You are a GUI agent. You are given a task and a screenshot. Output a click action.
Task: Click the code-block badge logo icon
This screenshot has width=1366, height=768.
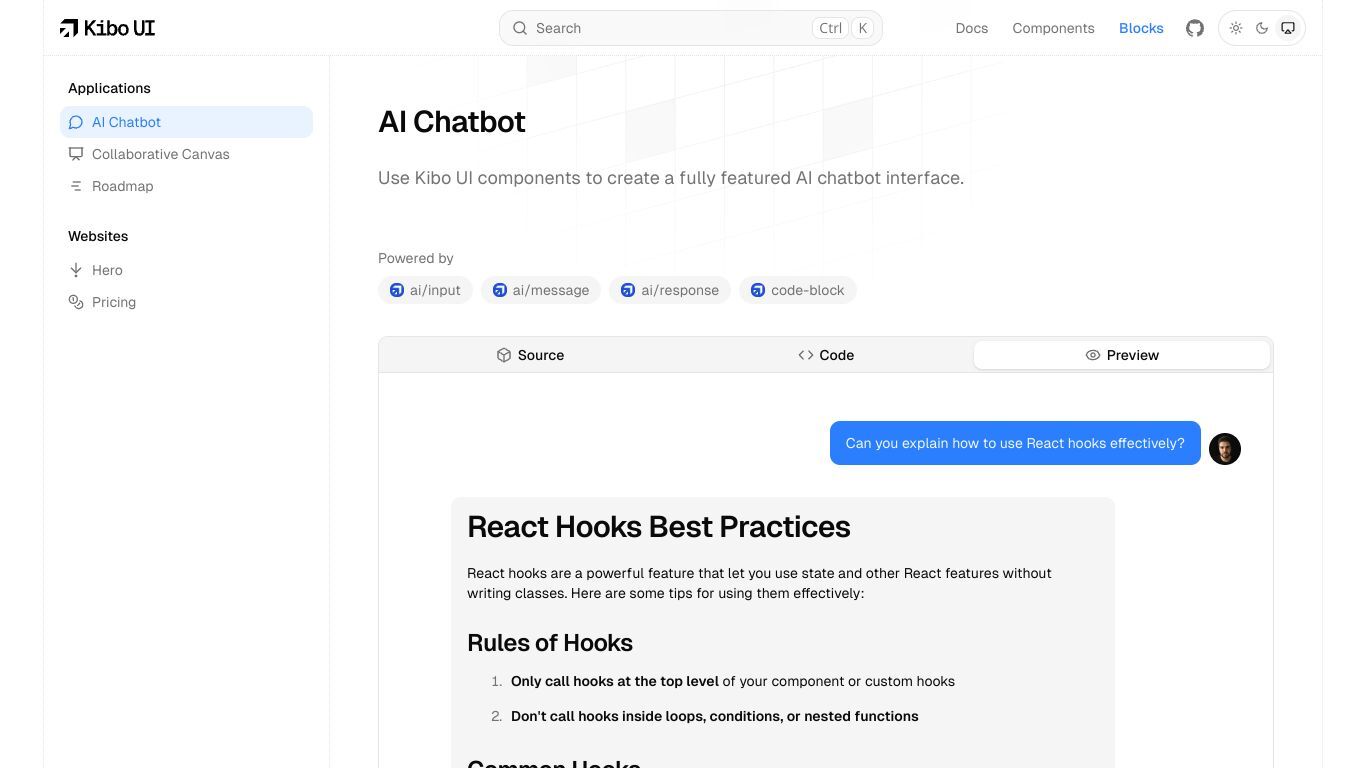tap(758, 290)
